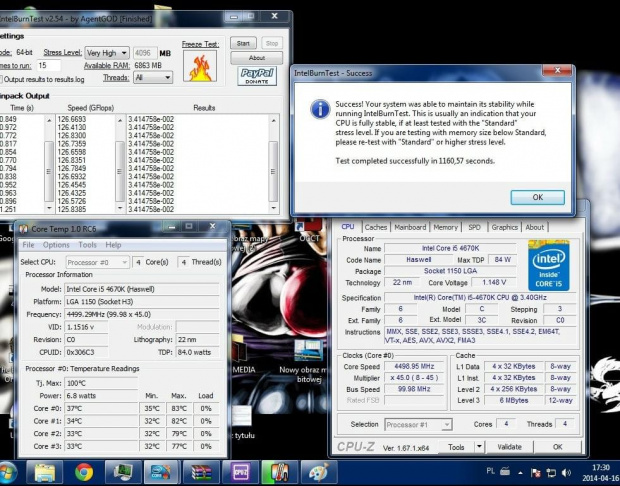
Task: Select the MEDIA folder on desktop
Action: tap(243, 354)
